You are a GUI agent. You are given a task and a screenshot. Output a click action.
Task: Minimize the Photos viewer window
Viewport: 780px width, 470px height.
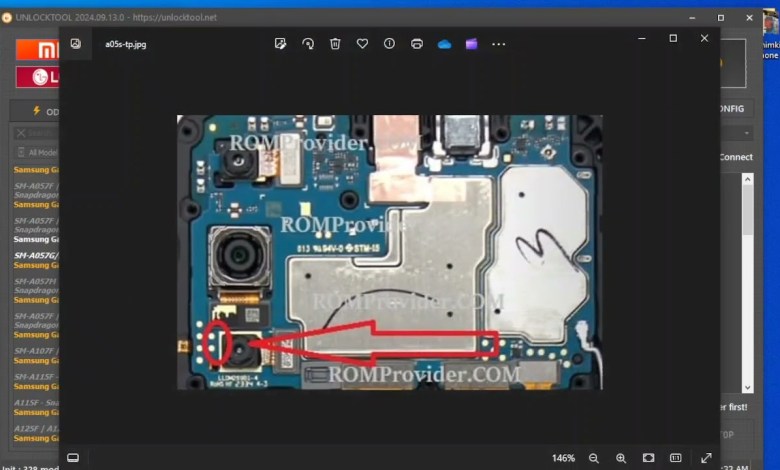coord(642,38)
